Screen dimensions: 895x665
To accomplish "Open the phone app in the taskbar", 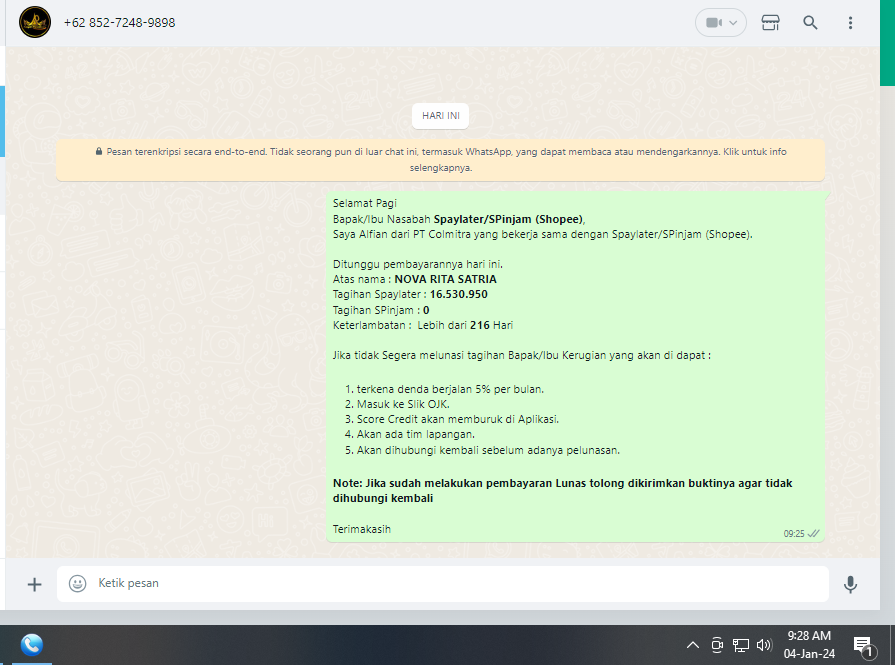I will point(32,645).
